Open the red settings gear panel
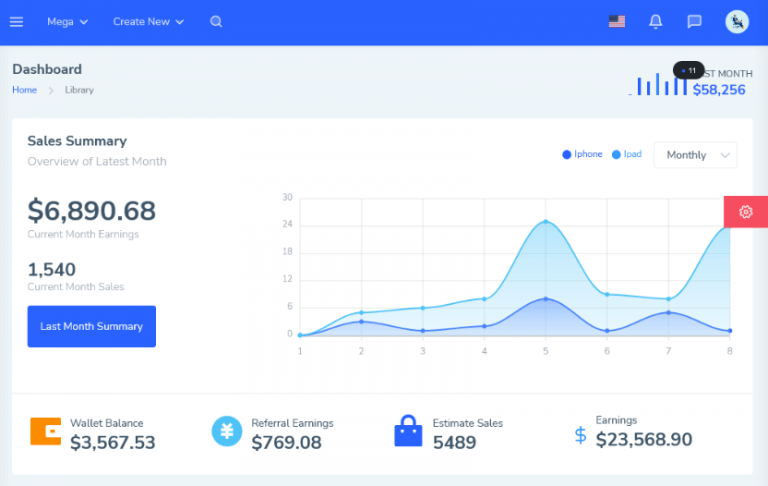Viewport: 768px width, 486px height. (745, 212)
